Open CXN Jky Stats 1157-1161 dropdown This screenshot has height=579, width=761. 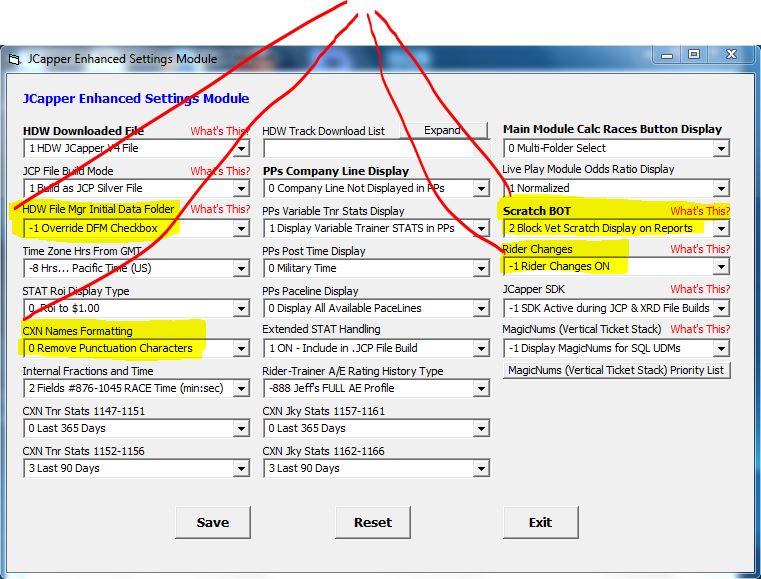point(481,429)
